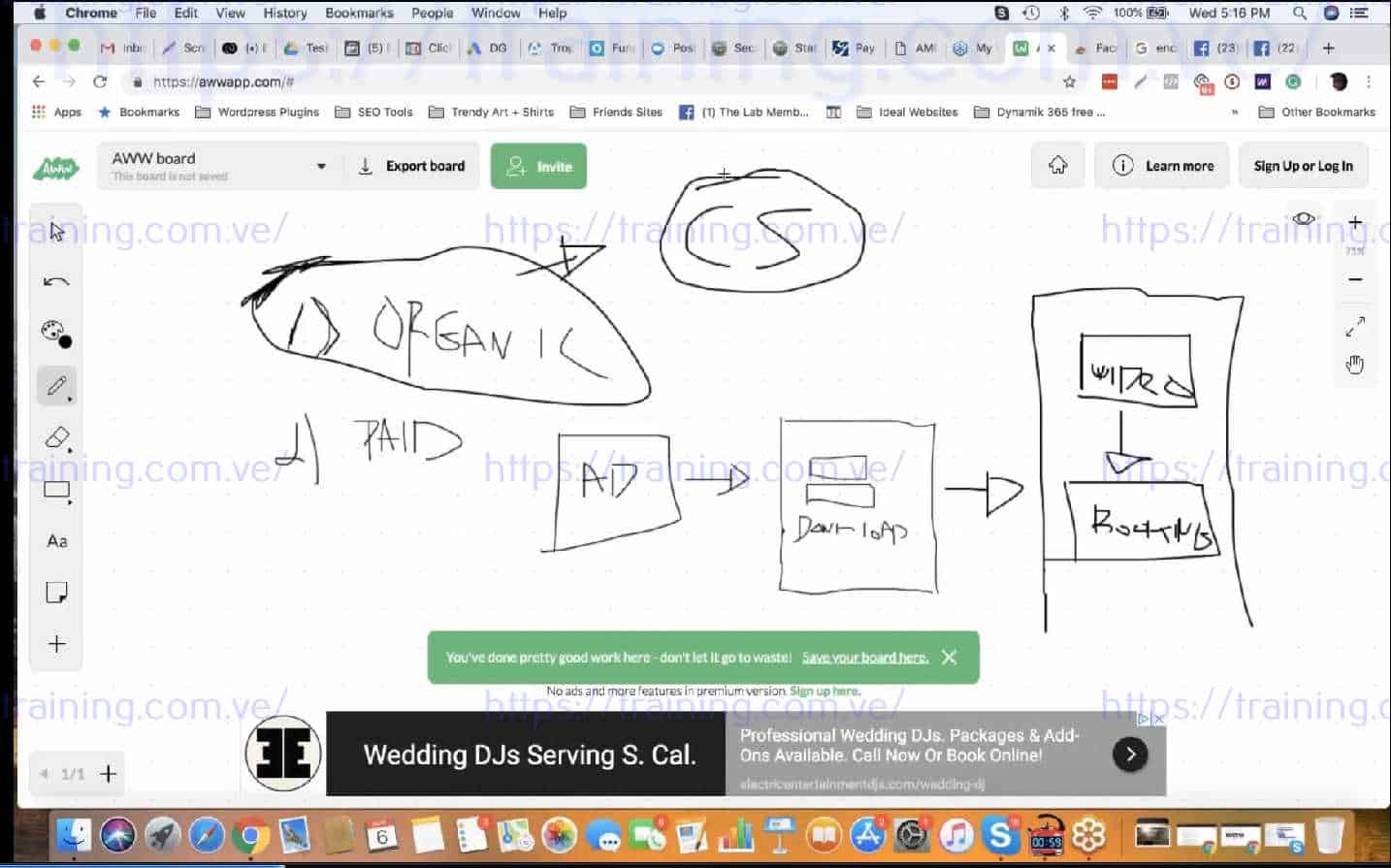Click the Undo arrow icon

click(x=55, y=282)
